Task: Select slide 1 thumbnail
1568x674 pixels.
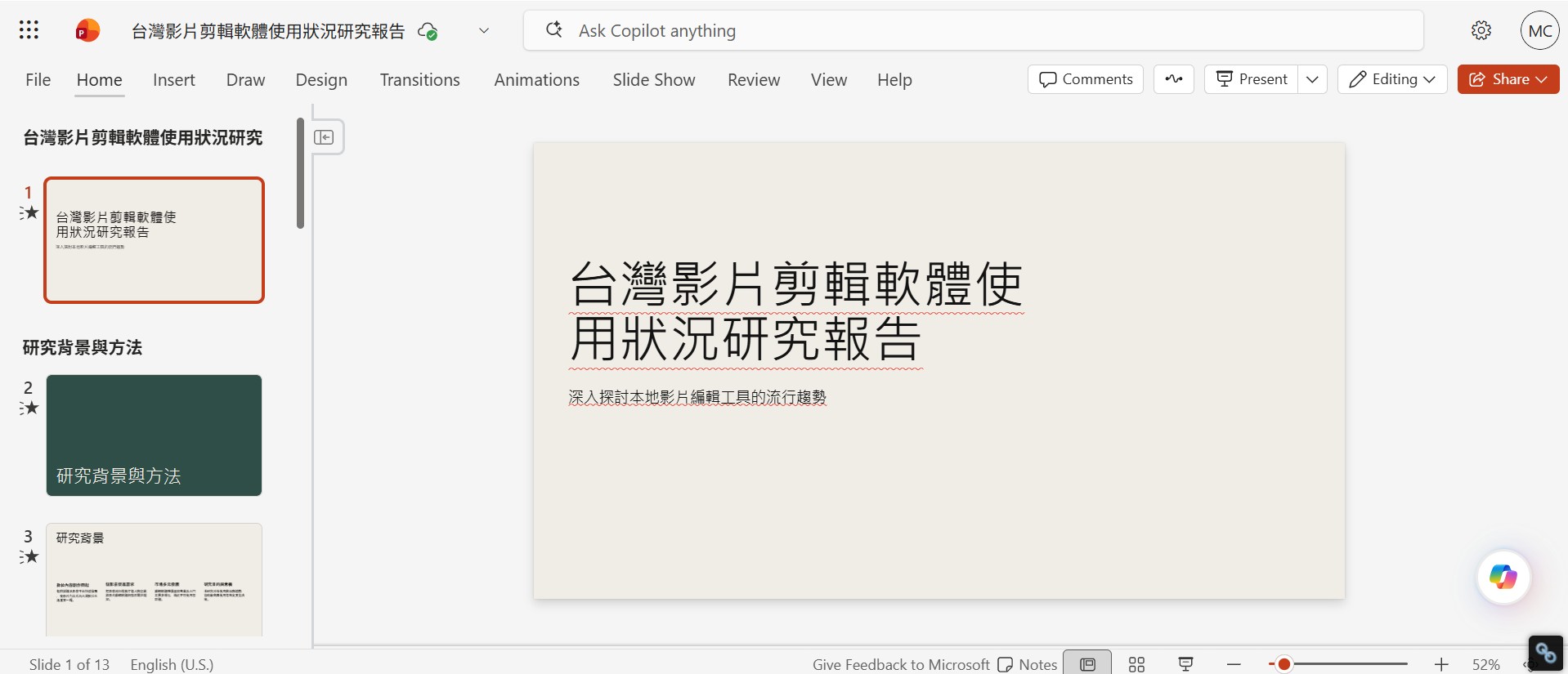Action: click(x=154, y=240)
